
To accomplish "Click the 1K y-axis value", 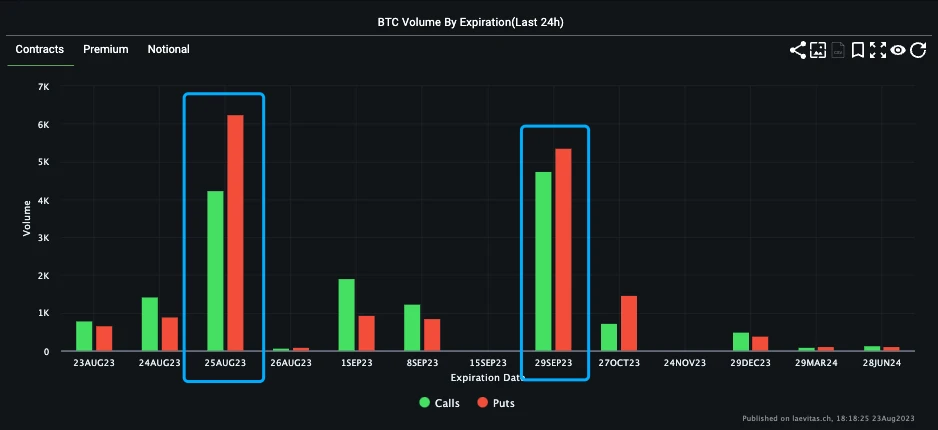I will point(43,313).
